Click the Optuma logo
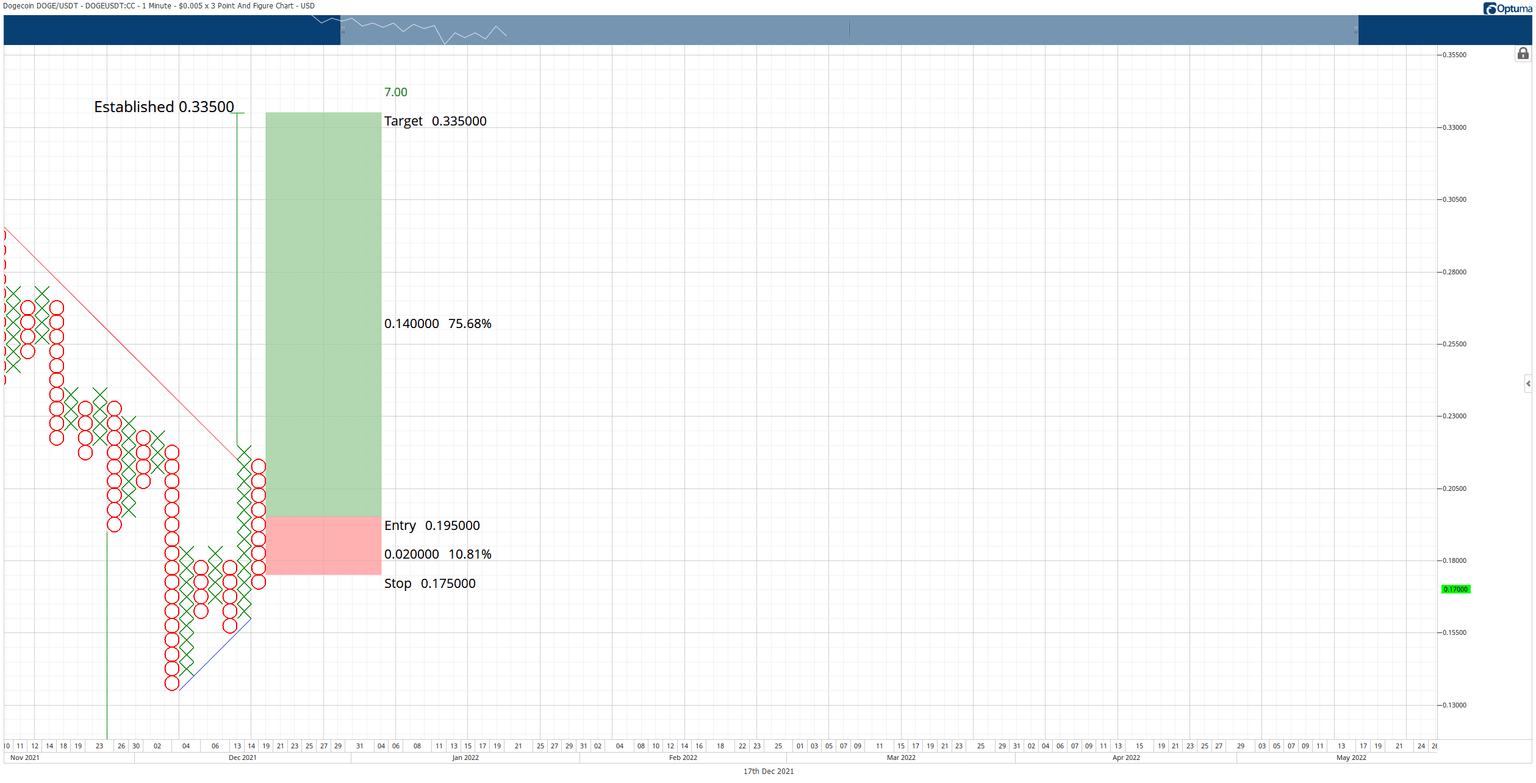The height and width of the screenshot is (783, 1536). pyautogui.click(x=1507, y=8)
